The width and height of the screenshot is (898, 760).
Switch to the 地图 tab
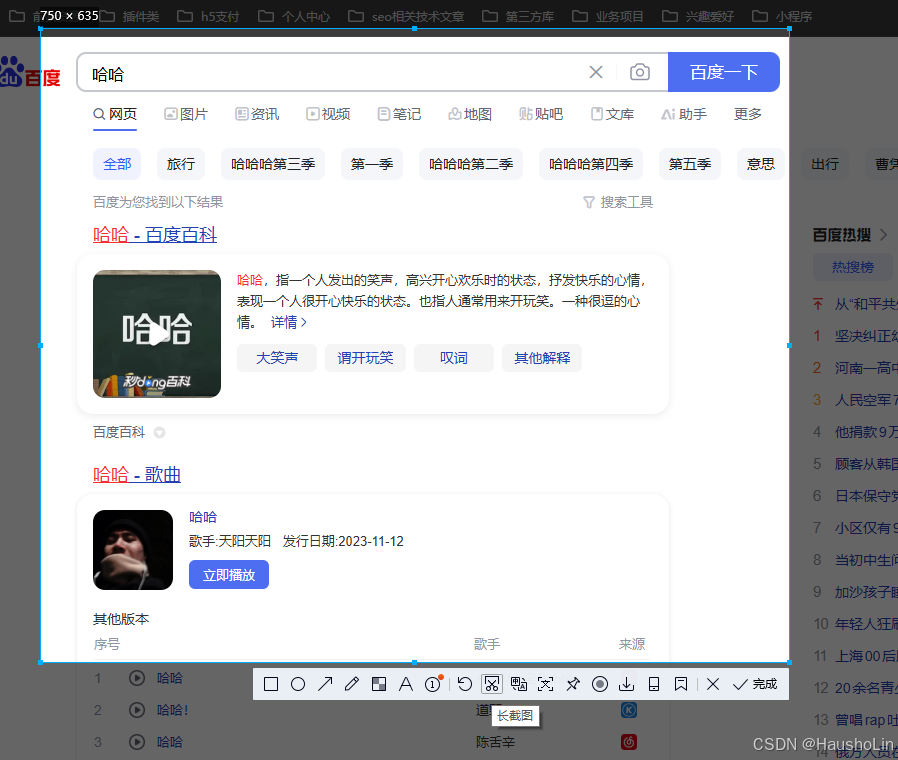coord(470,114)
